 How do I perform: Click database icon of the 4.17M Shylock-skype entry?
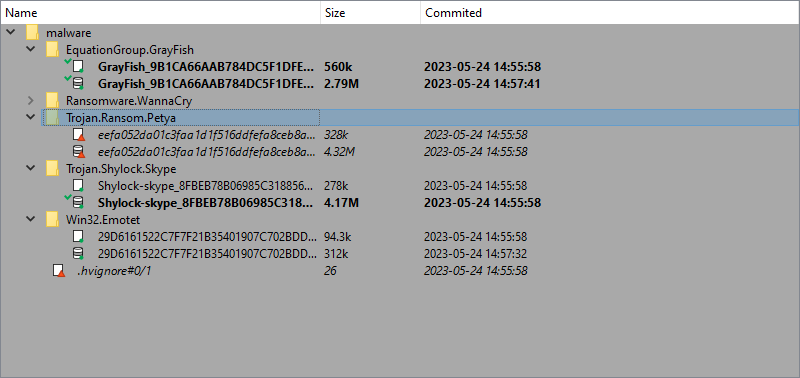point(78,203)
